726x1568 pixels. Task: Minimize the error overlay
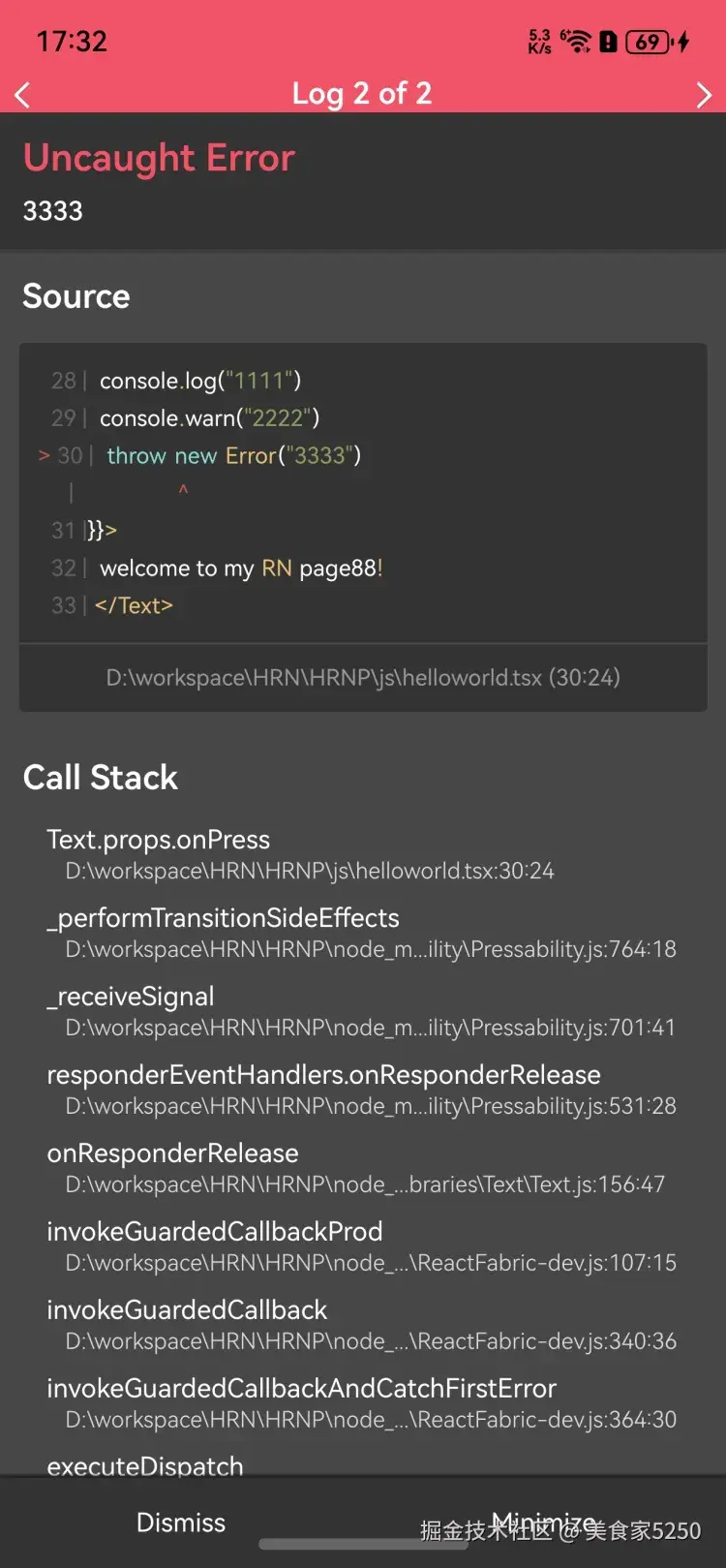(544, 1522)
